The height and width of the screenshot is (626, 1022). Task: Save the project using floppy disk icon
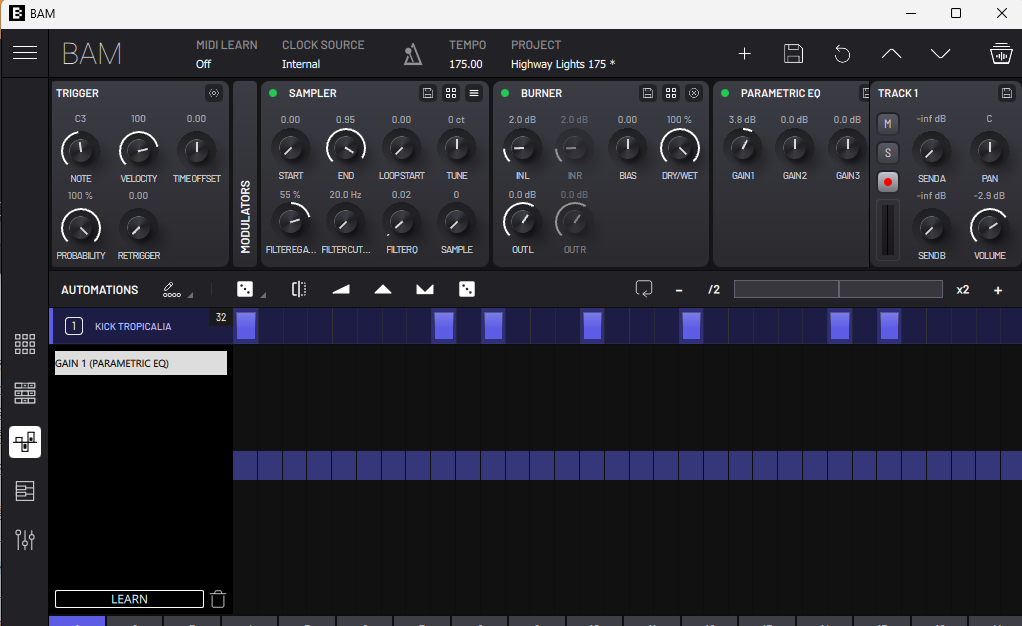click(x=793, y=53)
